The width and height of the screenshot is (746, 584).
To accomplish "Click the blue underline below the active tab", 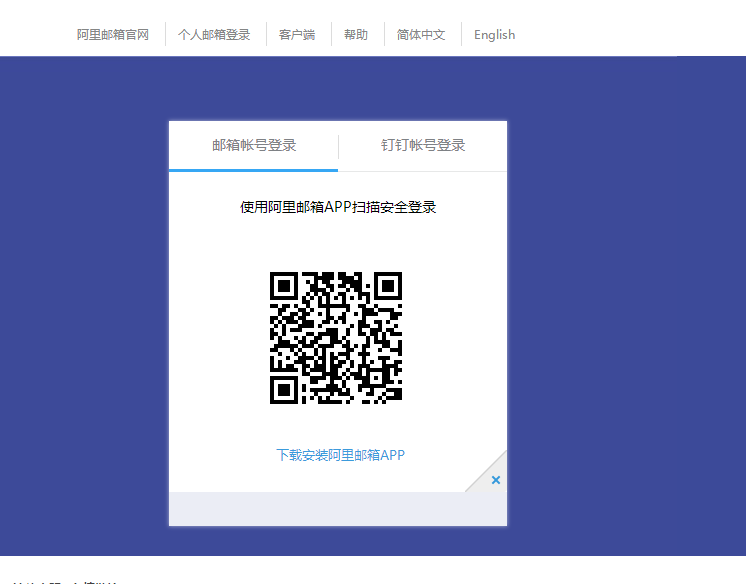I will (x=253, y=170).
